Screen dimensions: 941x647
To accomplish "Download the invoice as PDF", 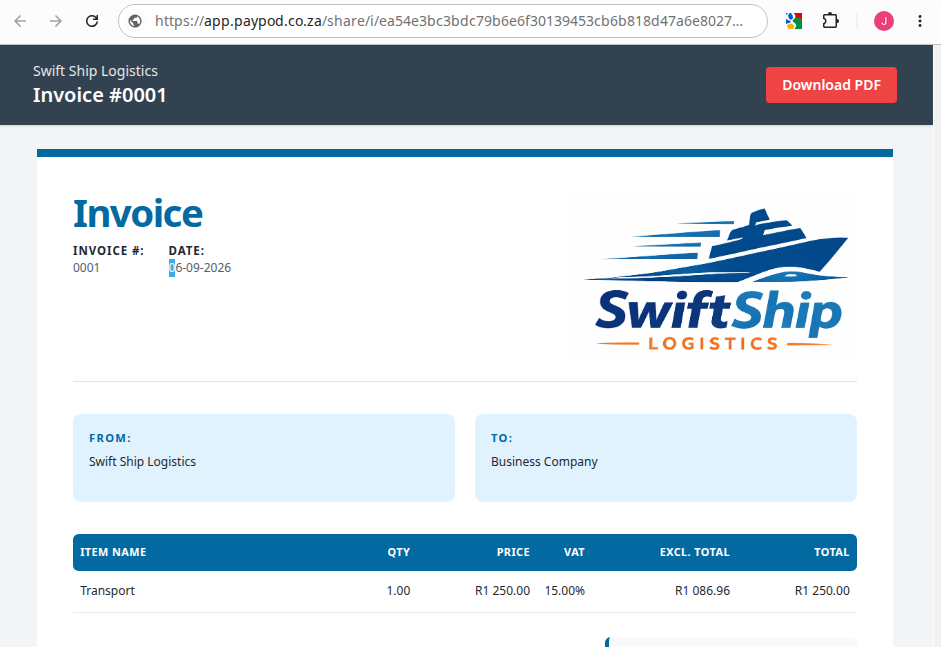I will 831,85.
